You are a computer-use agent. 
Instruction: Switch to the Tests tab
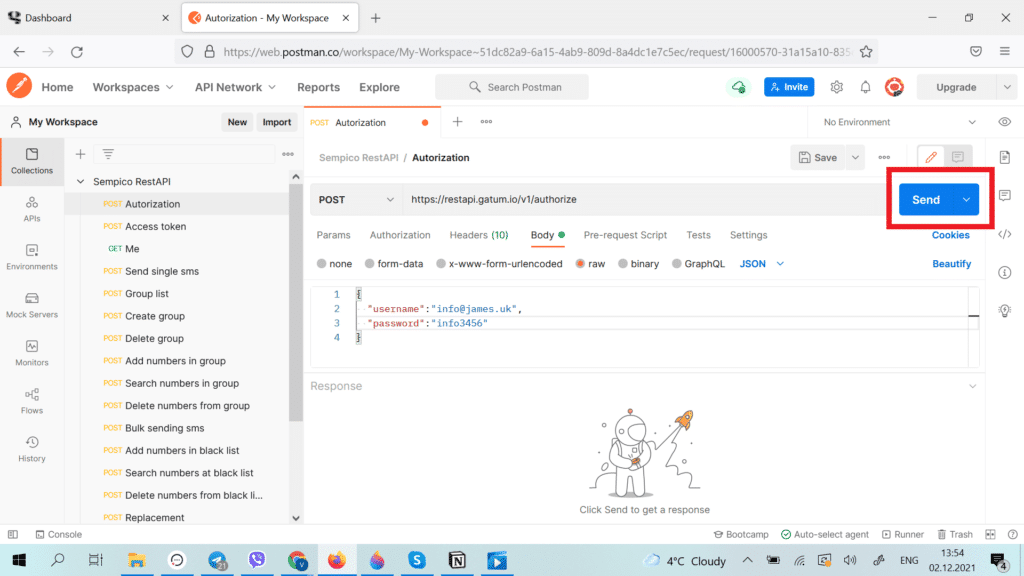click(698, 234)
